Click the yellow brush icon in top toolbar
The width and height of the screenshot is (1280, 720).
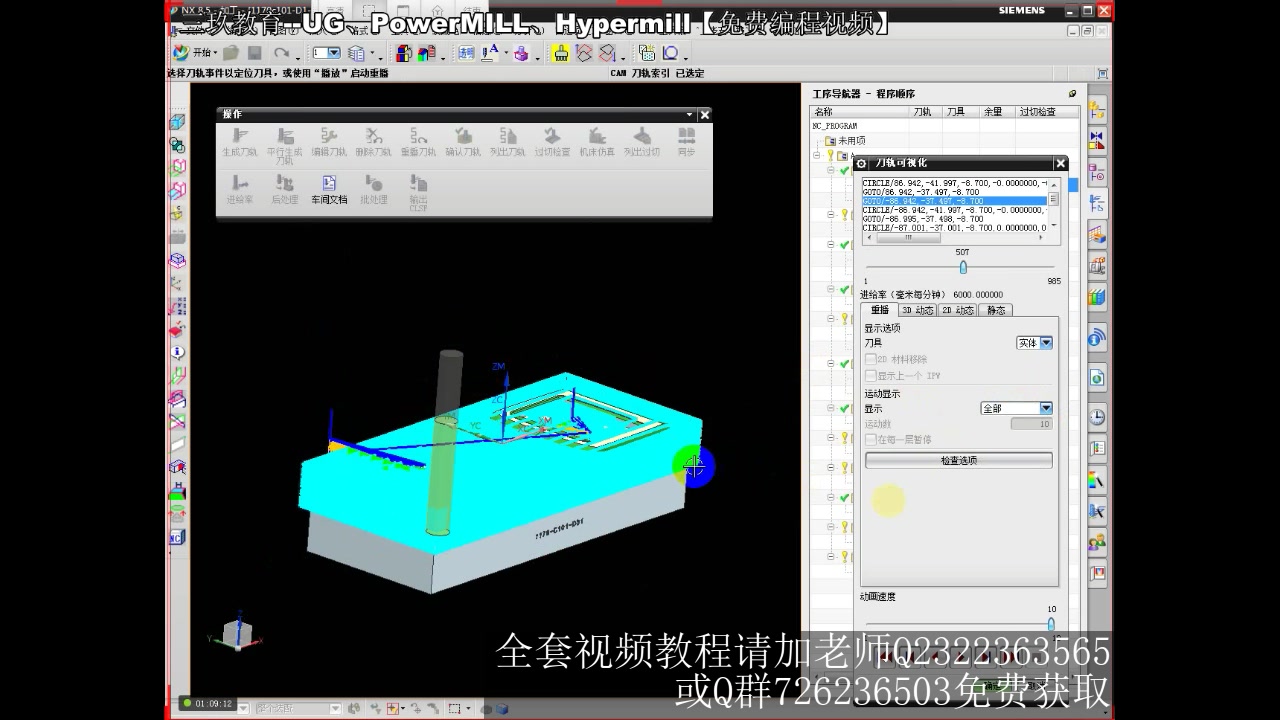coord(561,53)
